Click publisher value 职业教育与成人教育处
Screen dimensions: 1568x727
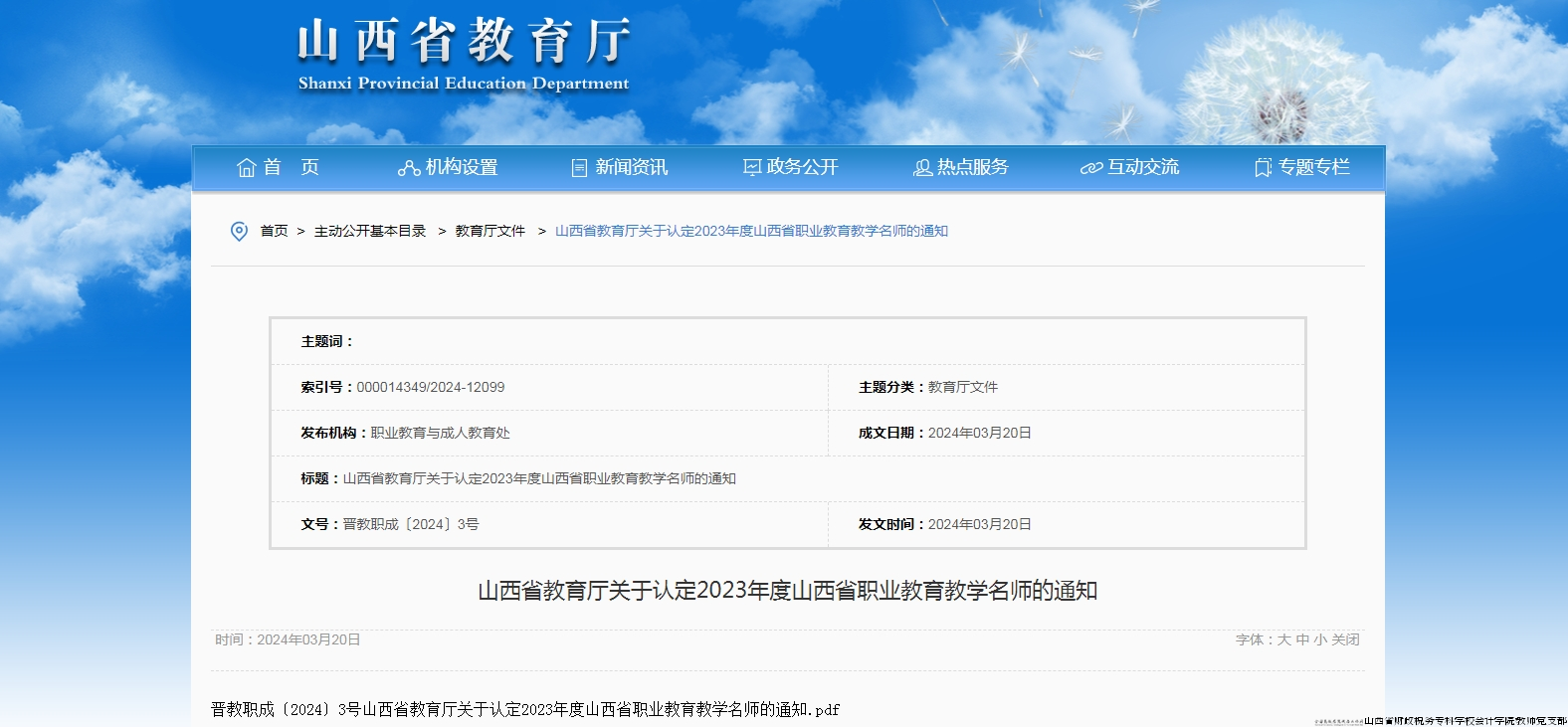pyautogui.click(x=441, y=433)
